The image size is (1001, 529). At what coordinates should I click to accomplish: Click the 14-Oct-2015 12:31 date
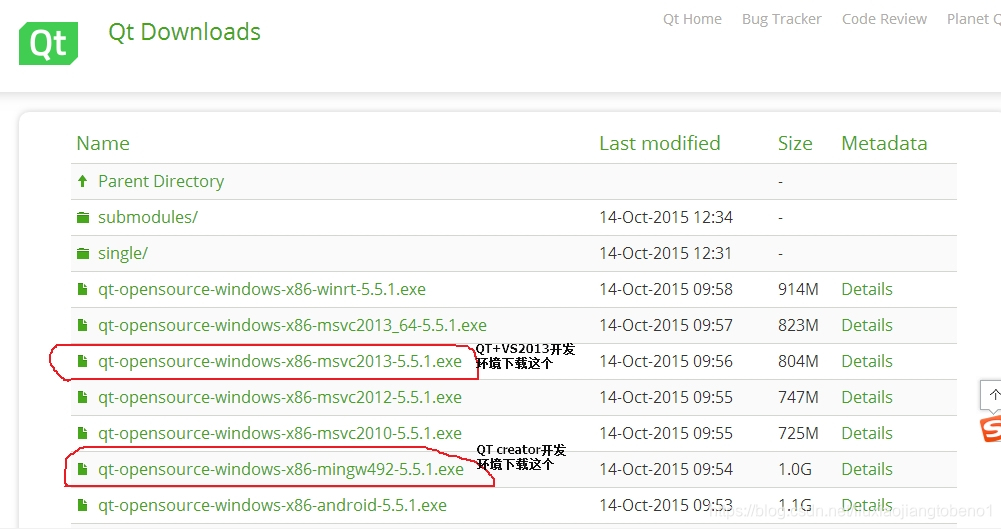point(666,253)
